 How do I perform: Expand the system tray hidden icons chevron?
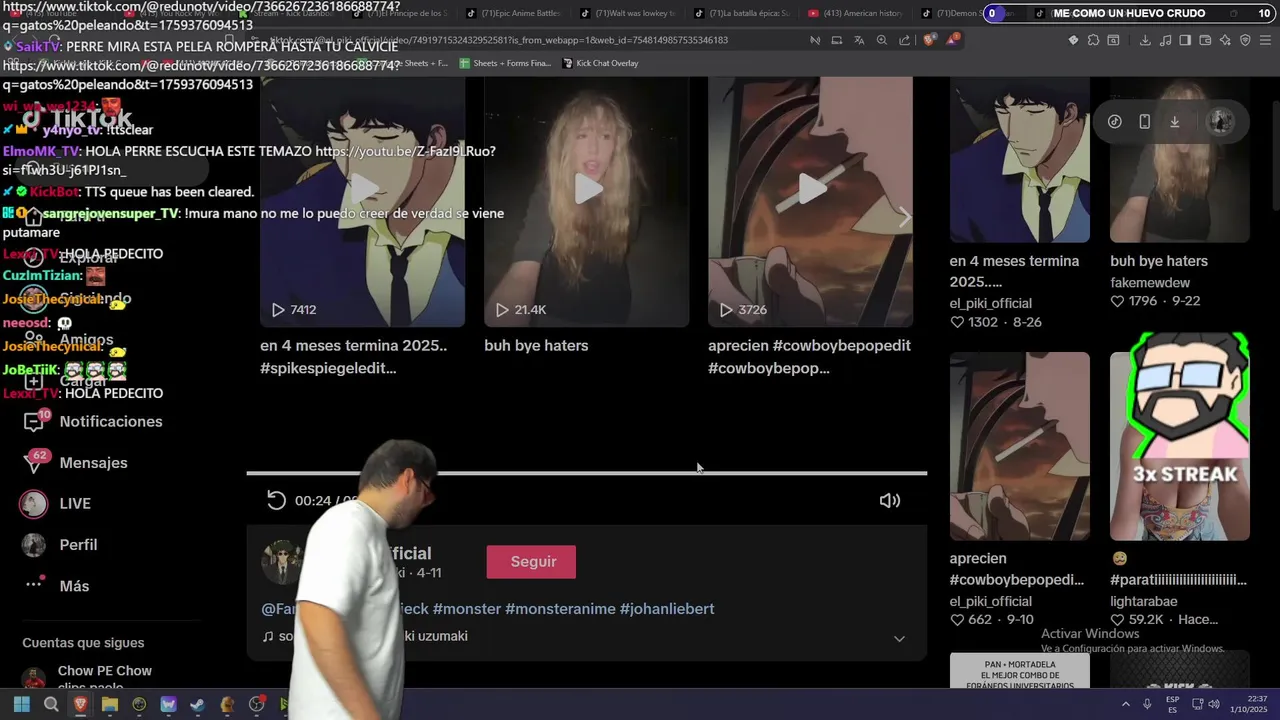pos(1125,705)
